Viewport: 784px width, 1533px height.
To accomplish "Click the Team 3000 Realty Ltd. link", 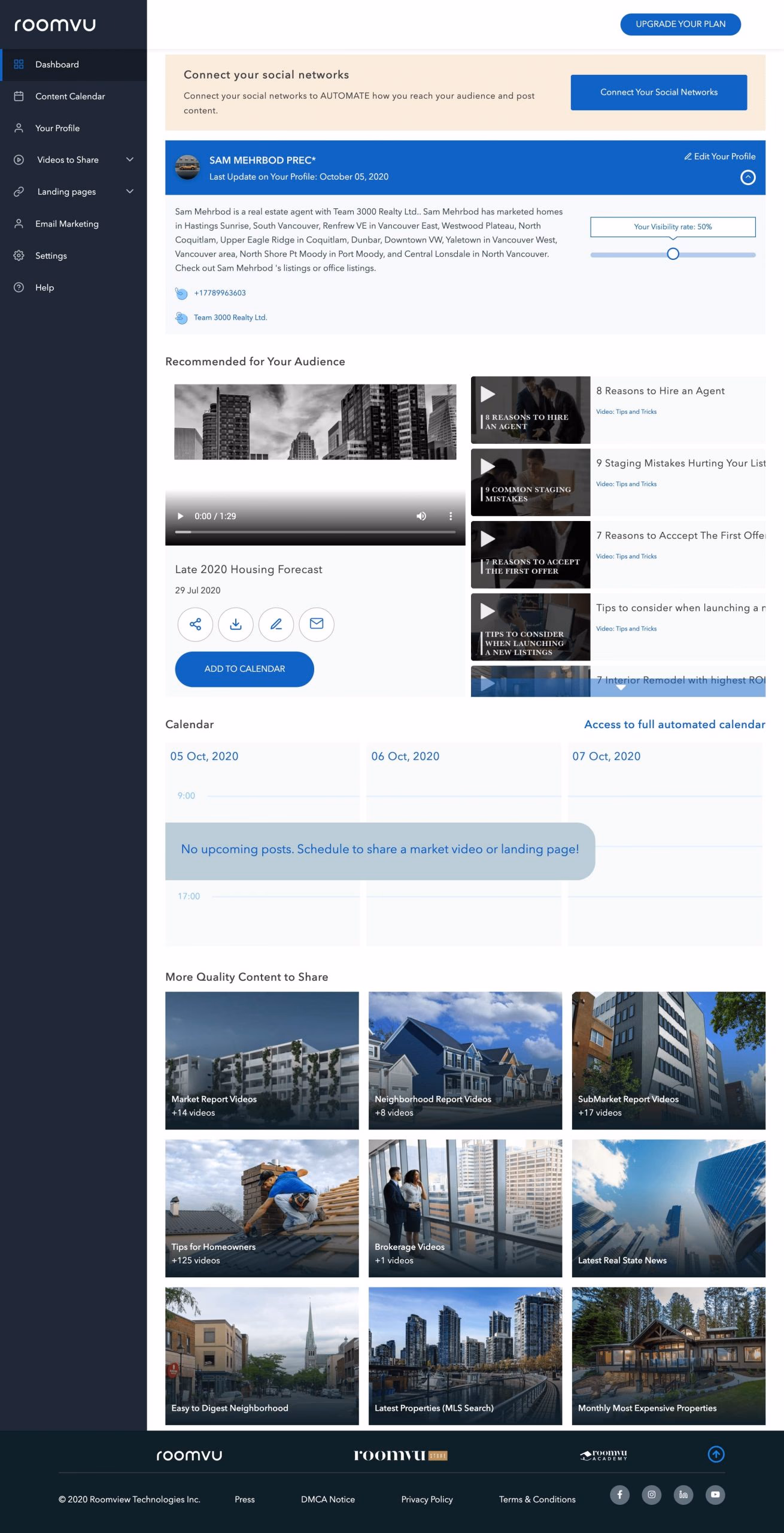I will point(230,318).
